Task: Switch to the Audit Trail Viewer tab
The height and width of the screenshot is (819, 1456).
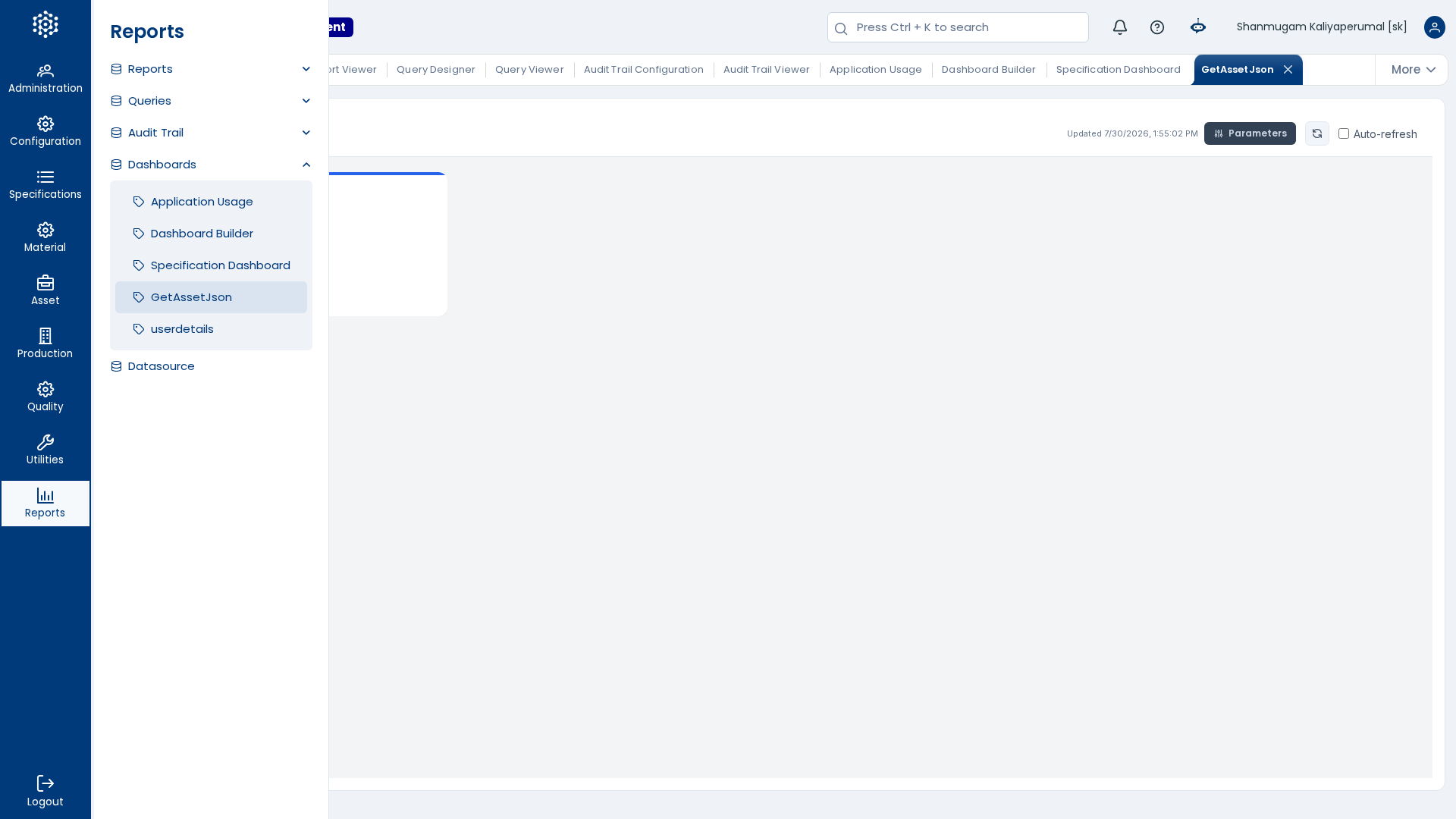Action: [x=767, y=70]
